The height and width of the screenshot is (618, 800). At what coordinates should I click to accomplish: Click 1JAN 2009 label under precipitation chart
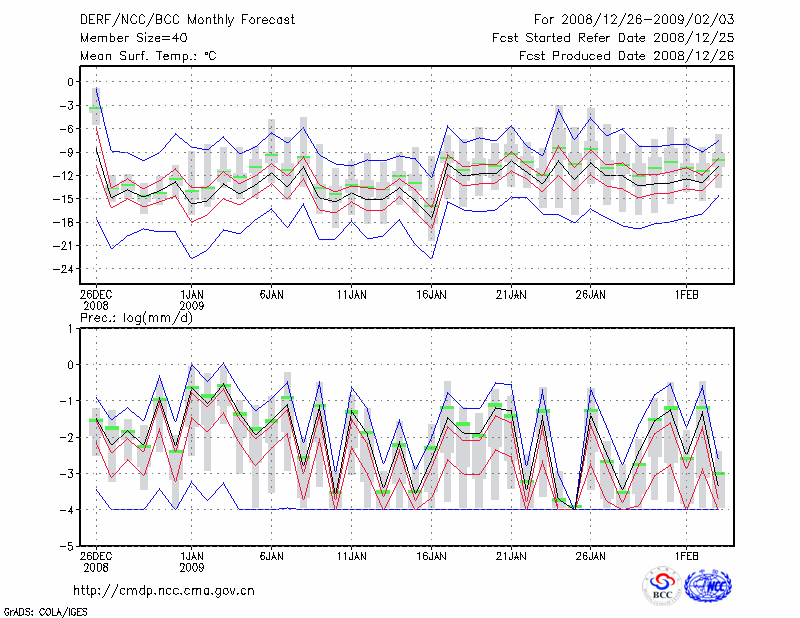pos(192,560)
